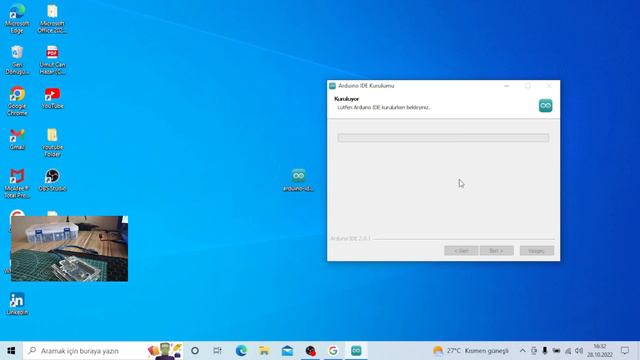The image size is (640, 360).
Task: Open the Umut Can PDF file icon
Action: pyautogui.click(x=52, y=60)
